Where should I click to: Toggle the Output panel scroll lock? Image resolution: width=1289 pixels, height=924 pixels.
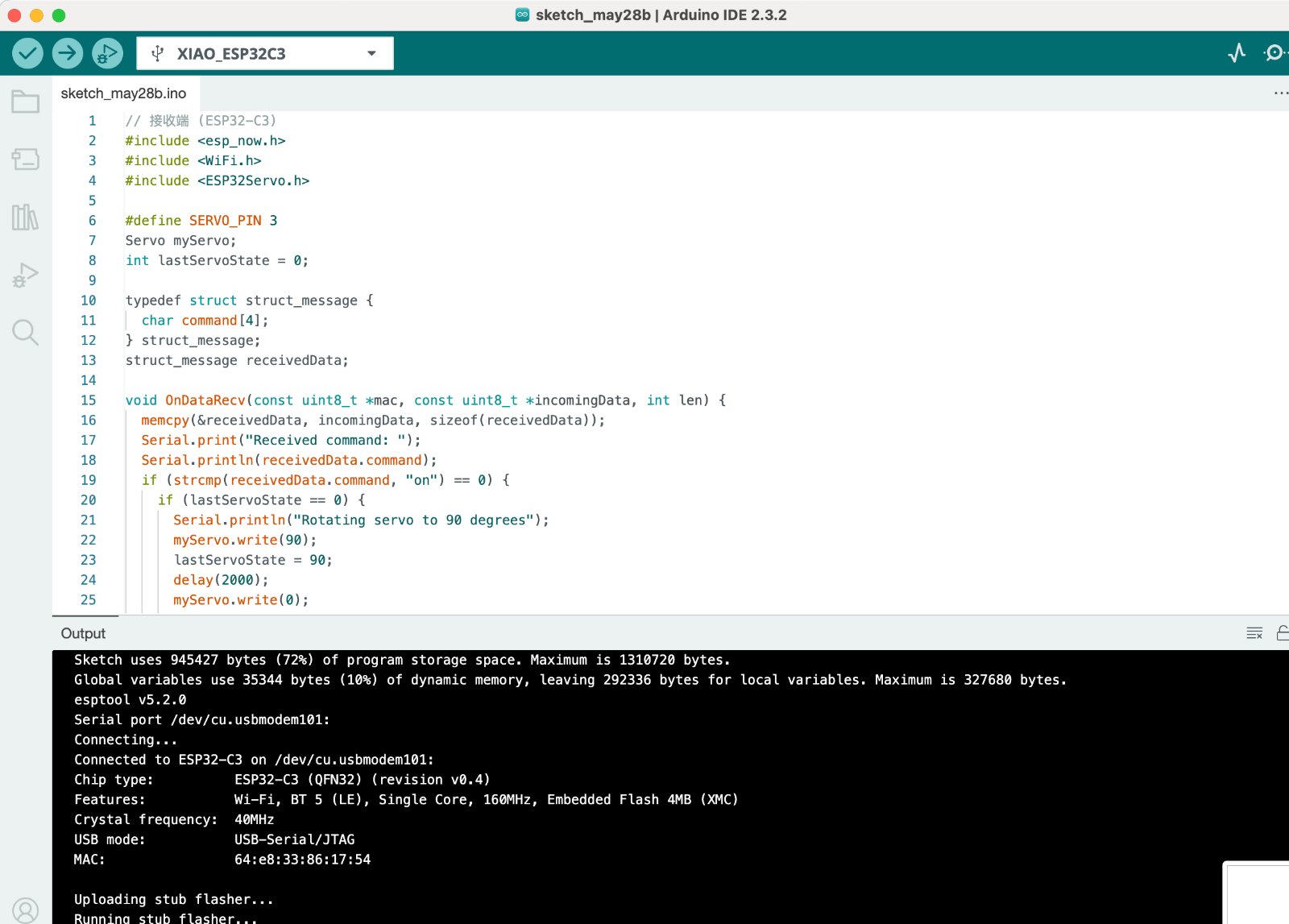tap(1283, 633)
